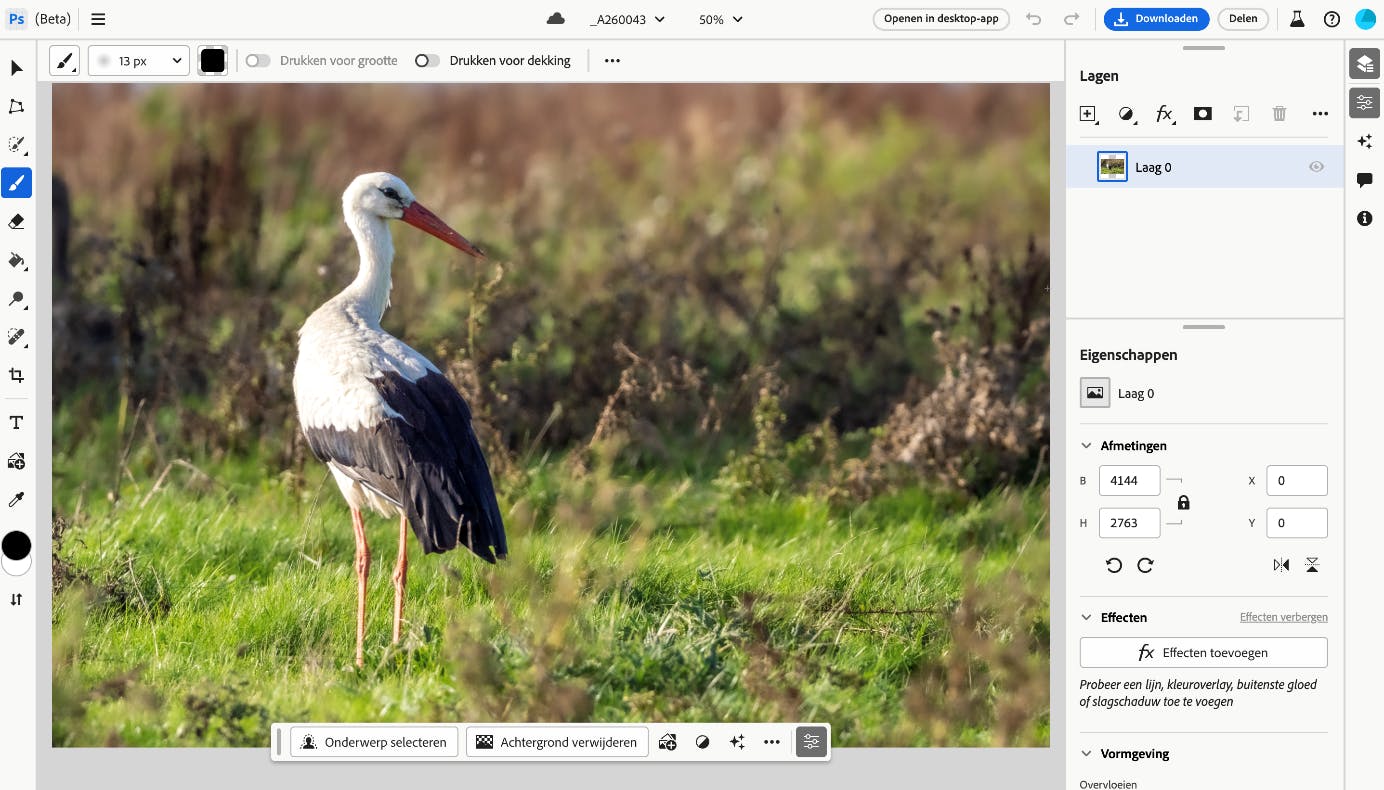Screen dimensions: 1384x790
Task: Click the Effecten verbergen link
Action: click(x=1283, y=617)
